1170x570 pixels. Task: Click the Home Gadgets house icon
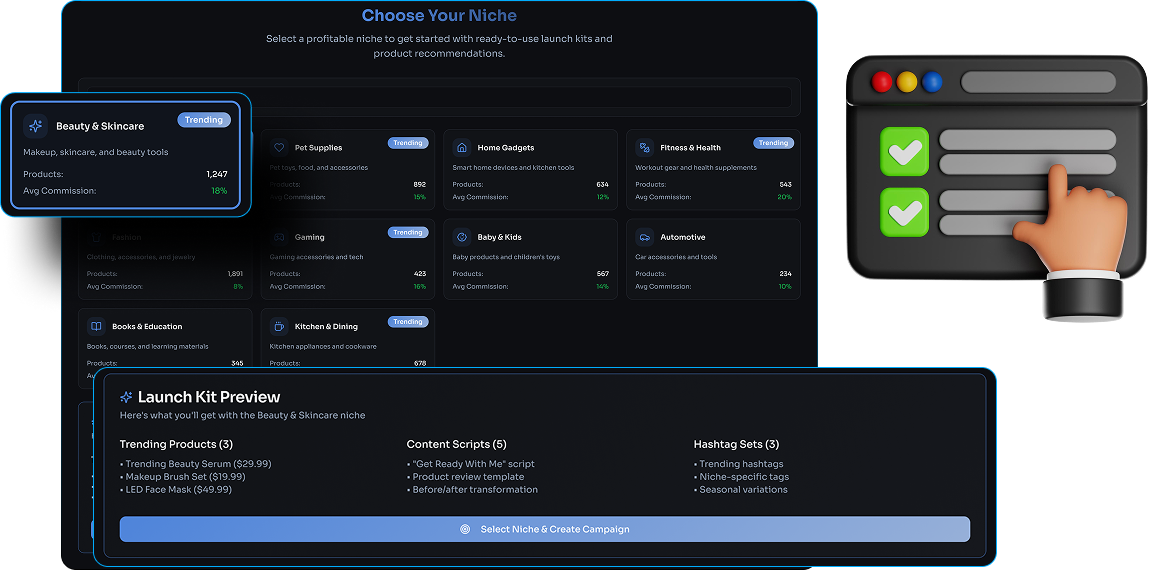(x=461, y=147)
